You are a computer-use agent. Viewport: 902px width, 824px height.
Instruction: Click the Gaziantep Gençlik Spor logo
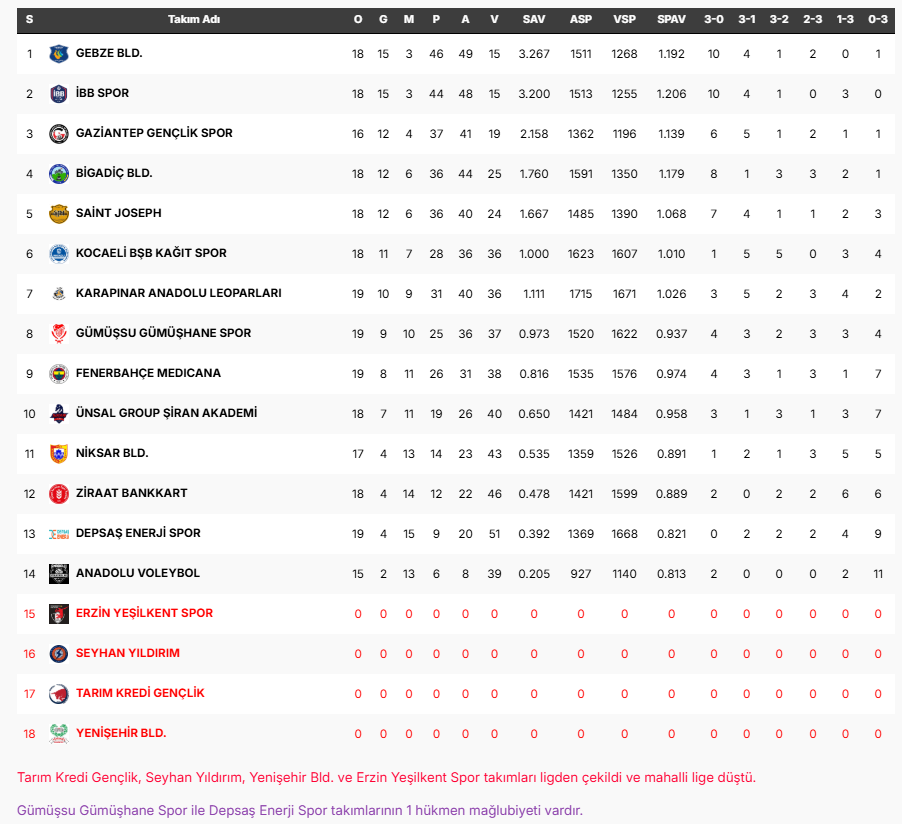coord(59,134)
